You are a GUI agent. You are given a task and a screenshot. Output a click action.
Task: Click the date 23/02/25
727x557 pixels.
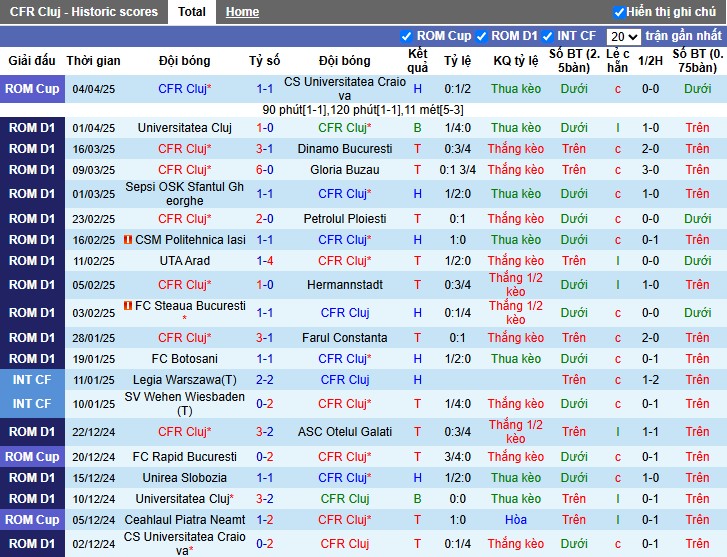pos(93,218)
